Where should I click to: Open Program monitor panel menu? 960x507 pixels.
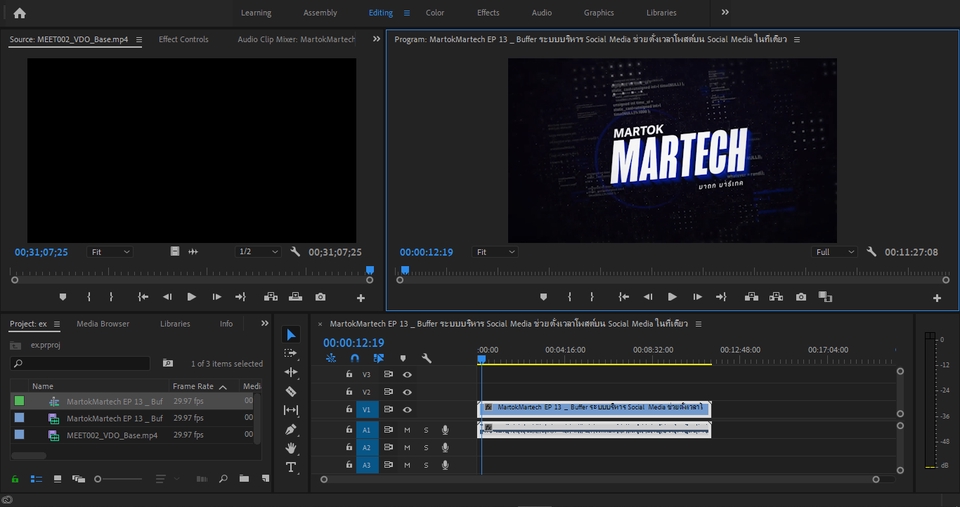797,39
